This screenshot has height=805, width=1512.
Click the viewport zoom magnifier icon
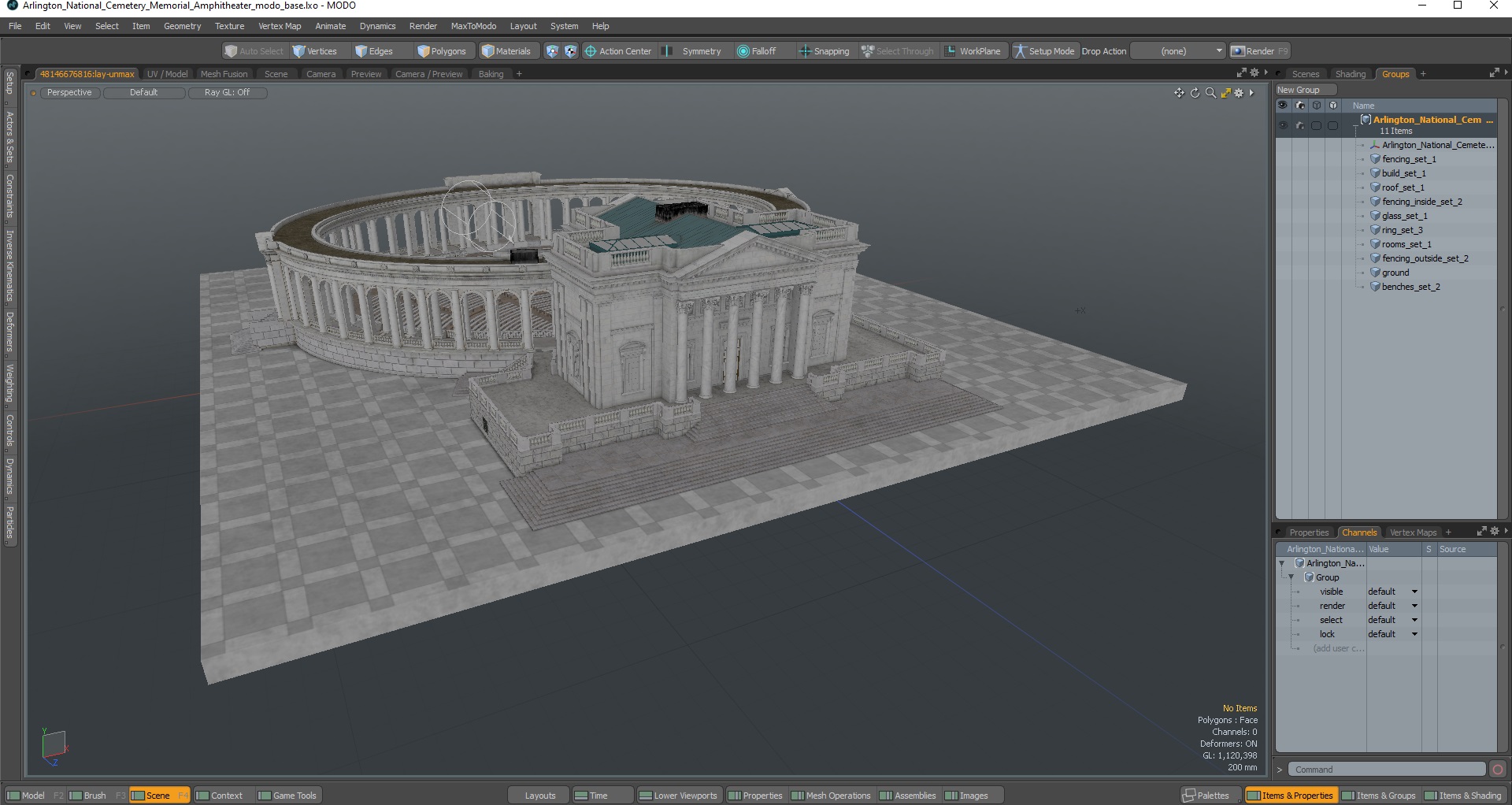click(x=1210, y=93)
